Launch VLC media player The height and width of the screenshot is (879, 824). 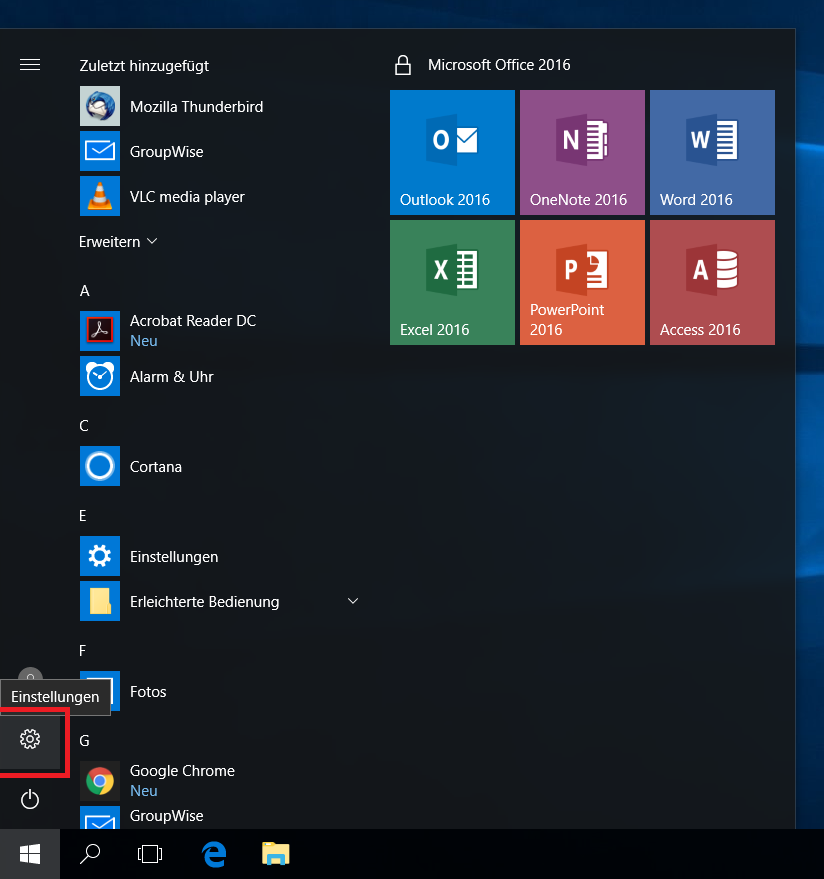[x=187, y=197]
